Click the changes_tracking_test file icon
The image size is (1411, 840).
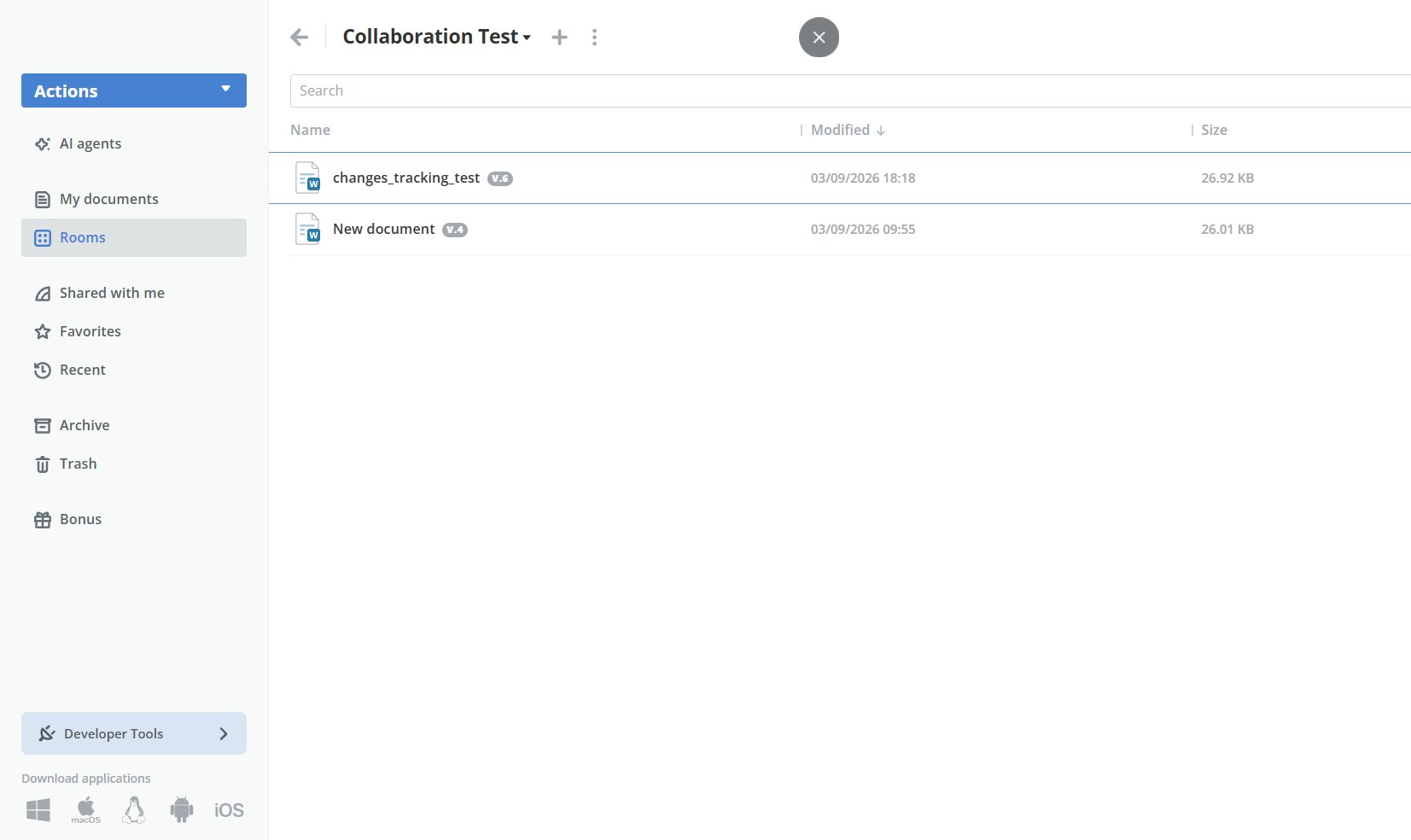point(307,178)
